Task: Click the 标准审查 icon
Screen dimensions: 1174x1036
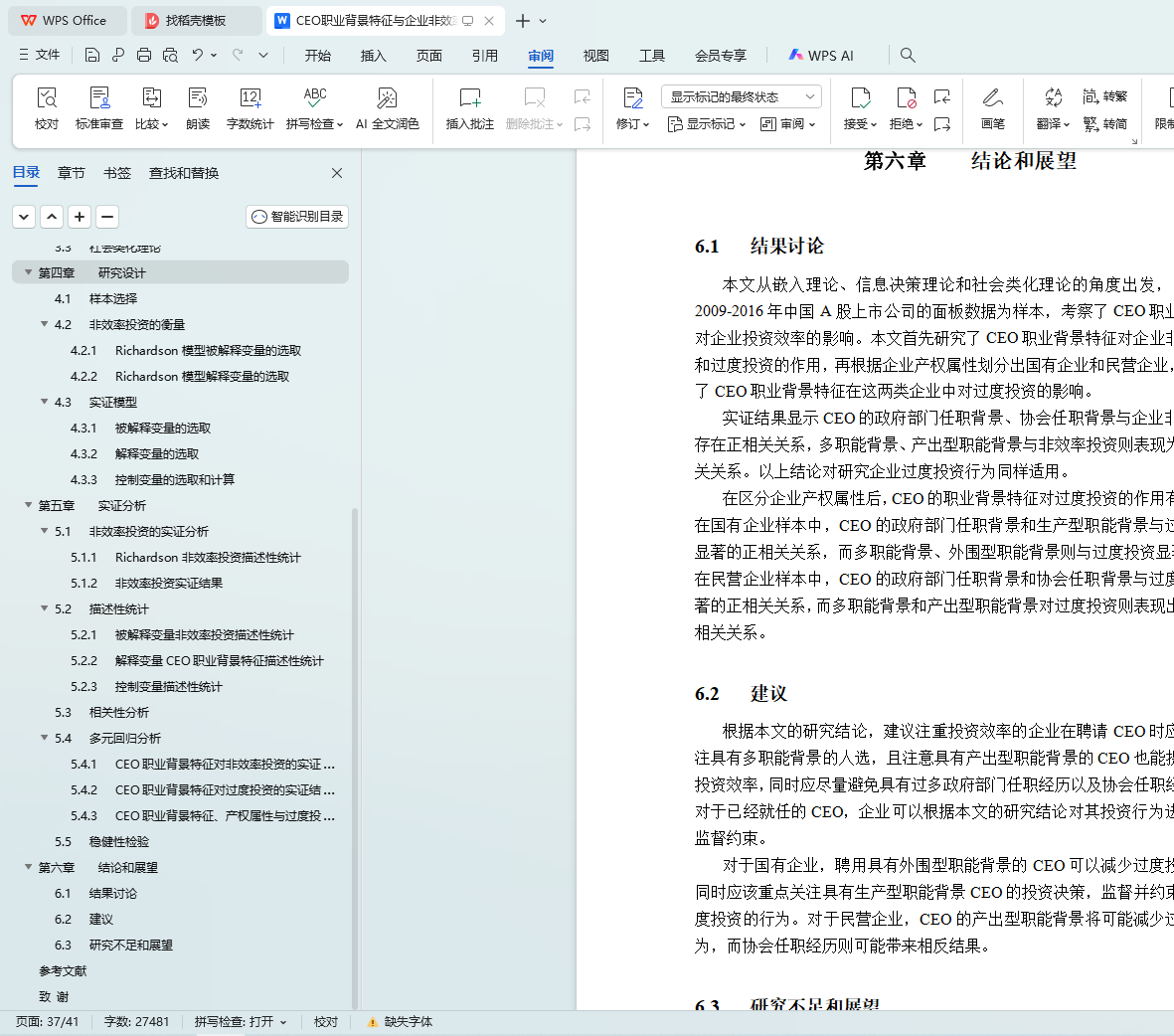Action: [98, 98]
